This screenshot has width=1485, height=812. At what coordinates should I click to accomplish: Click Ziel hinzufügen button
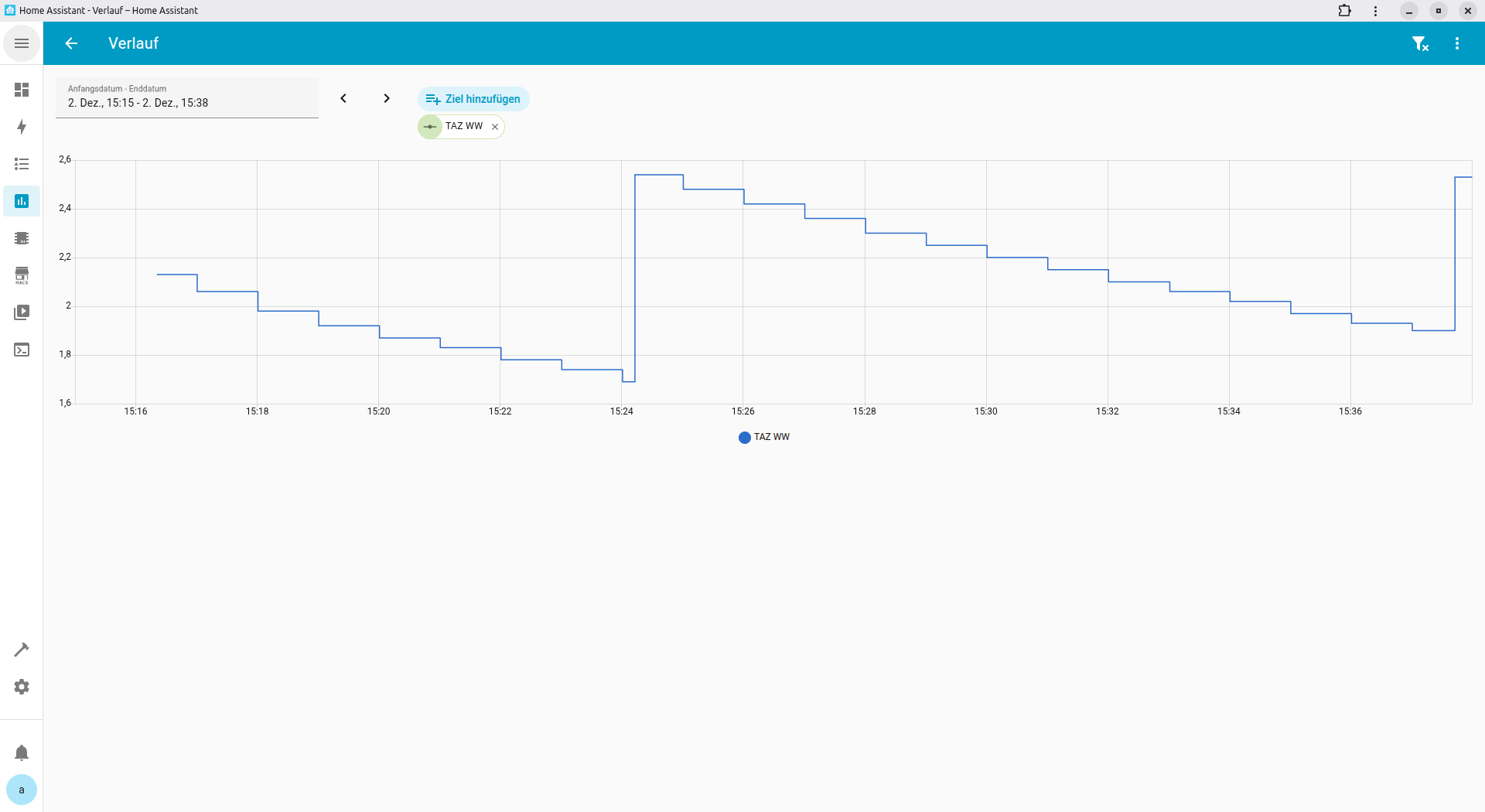[473, 99]
